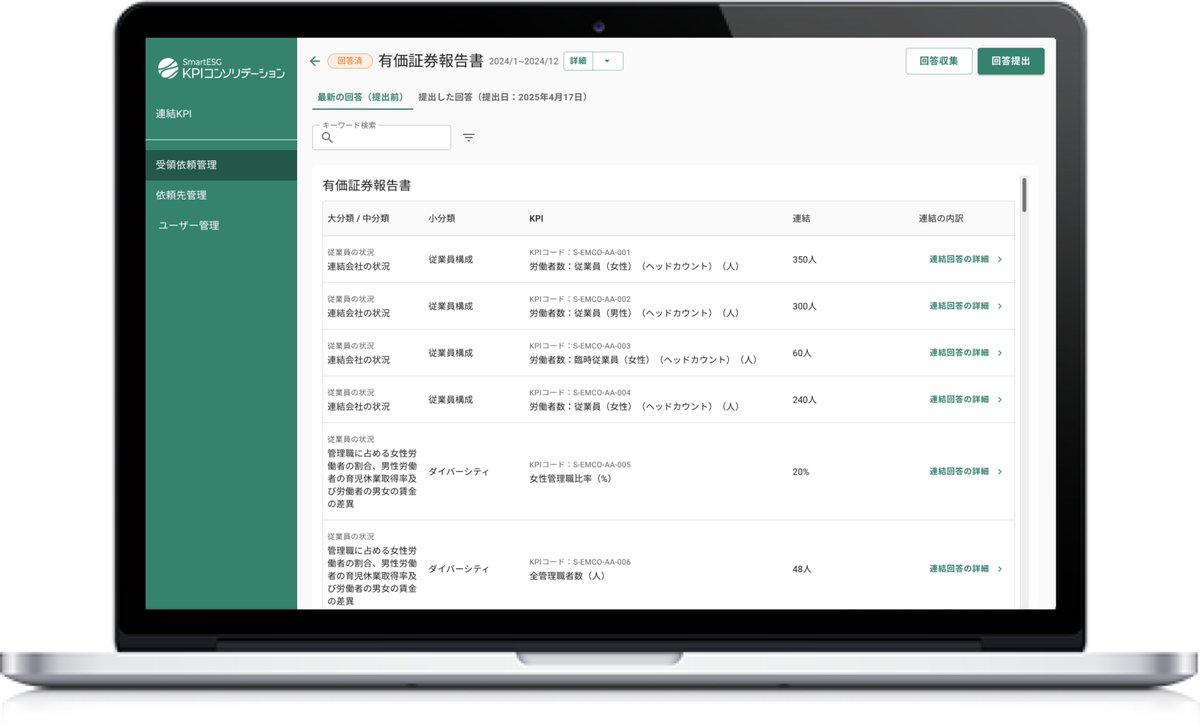Click chevron in S-EMCO-AA-002 row

(x=1000, y=306)
